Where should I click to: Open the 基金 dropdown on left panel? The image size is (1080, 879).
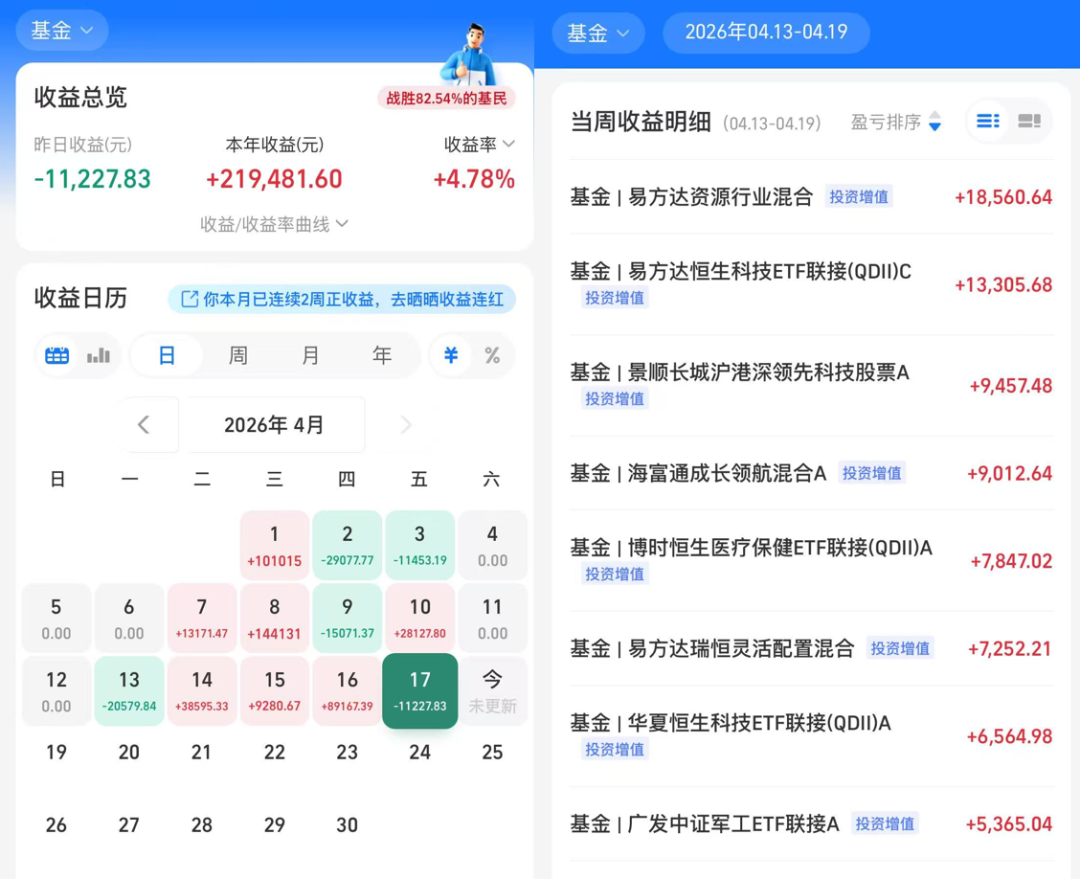[x=62, y=30]
